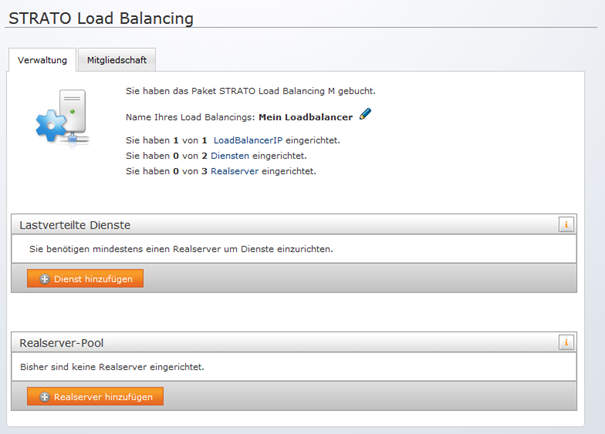Click the pencil icon to rename Mein Loadbalancer

(x=365, y=114)
